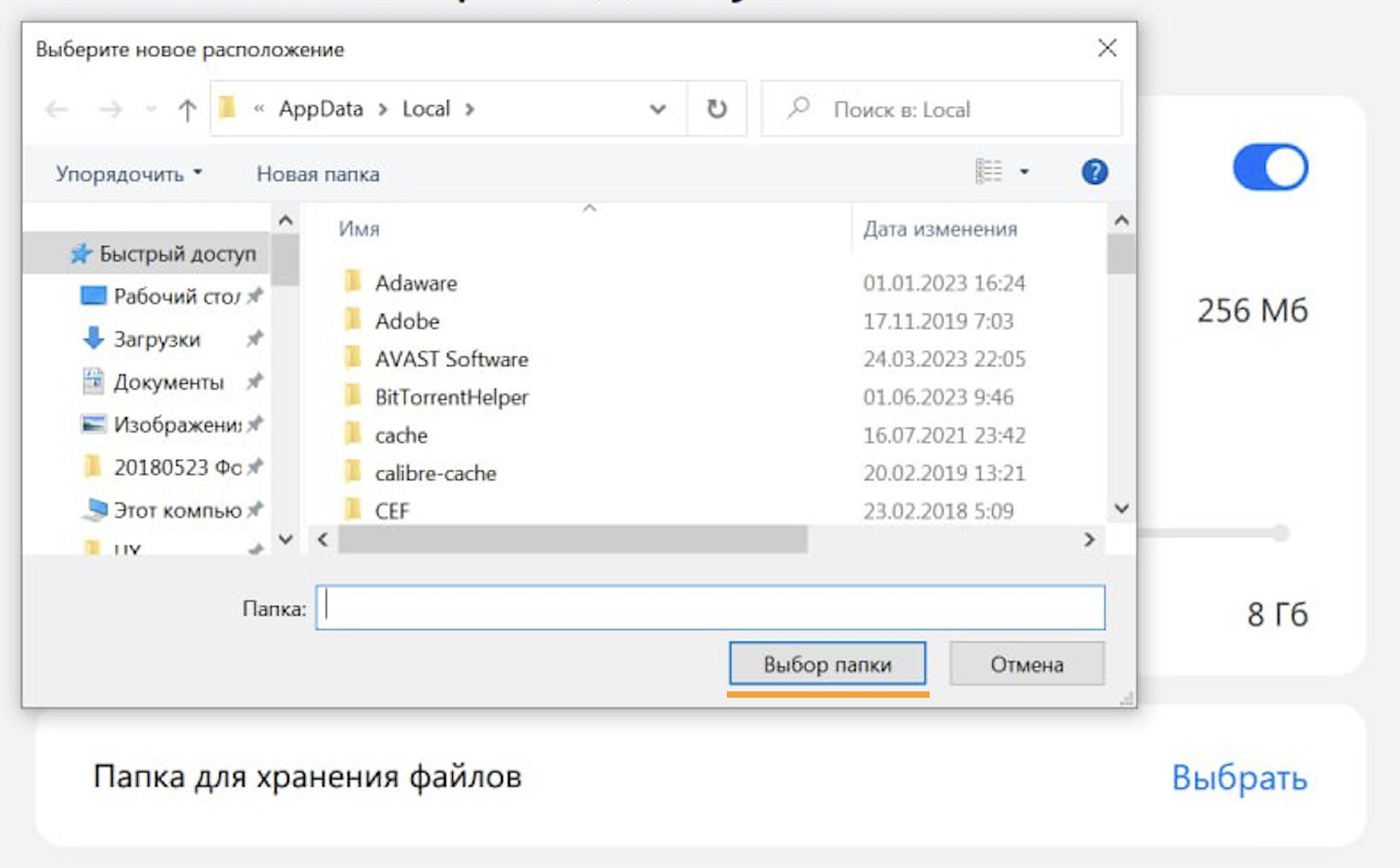Open view options dropdown arrow

coord(1024,172)
